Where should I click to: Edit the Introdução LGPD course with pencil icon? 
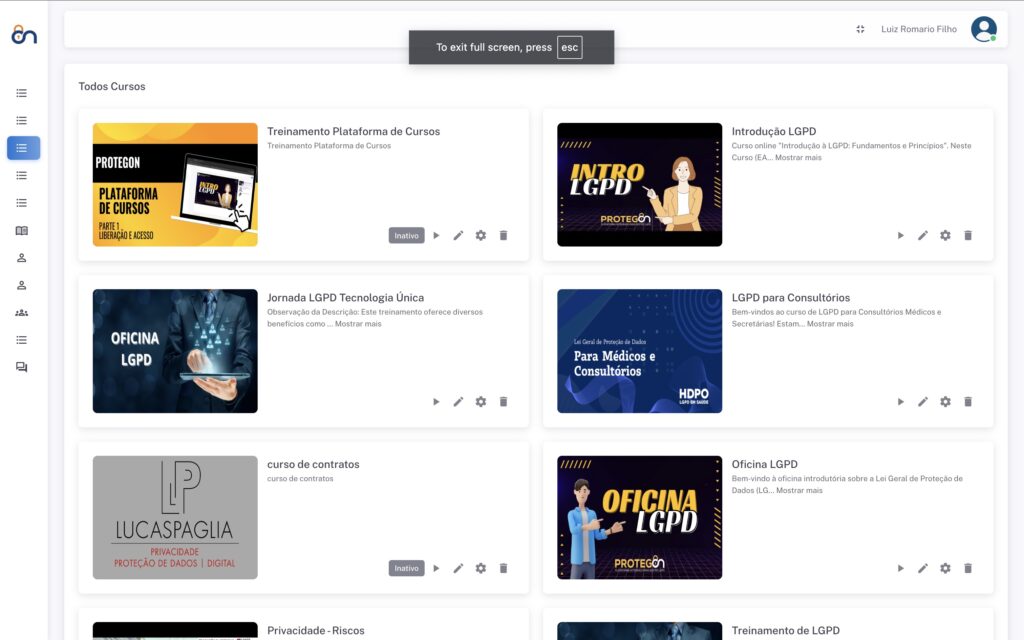point(923,235)
